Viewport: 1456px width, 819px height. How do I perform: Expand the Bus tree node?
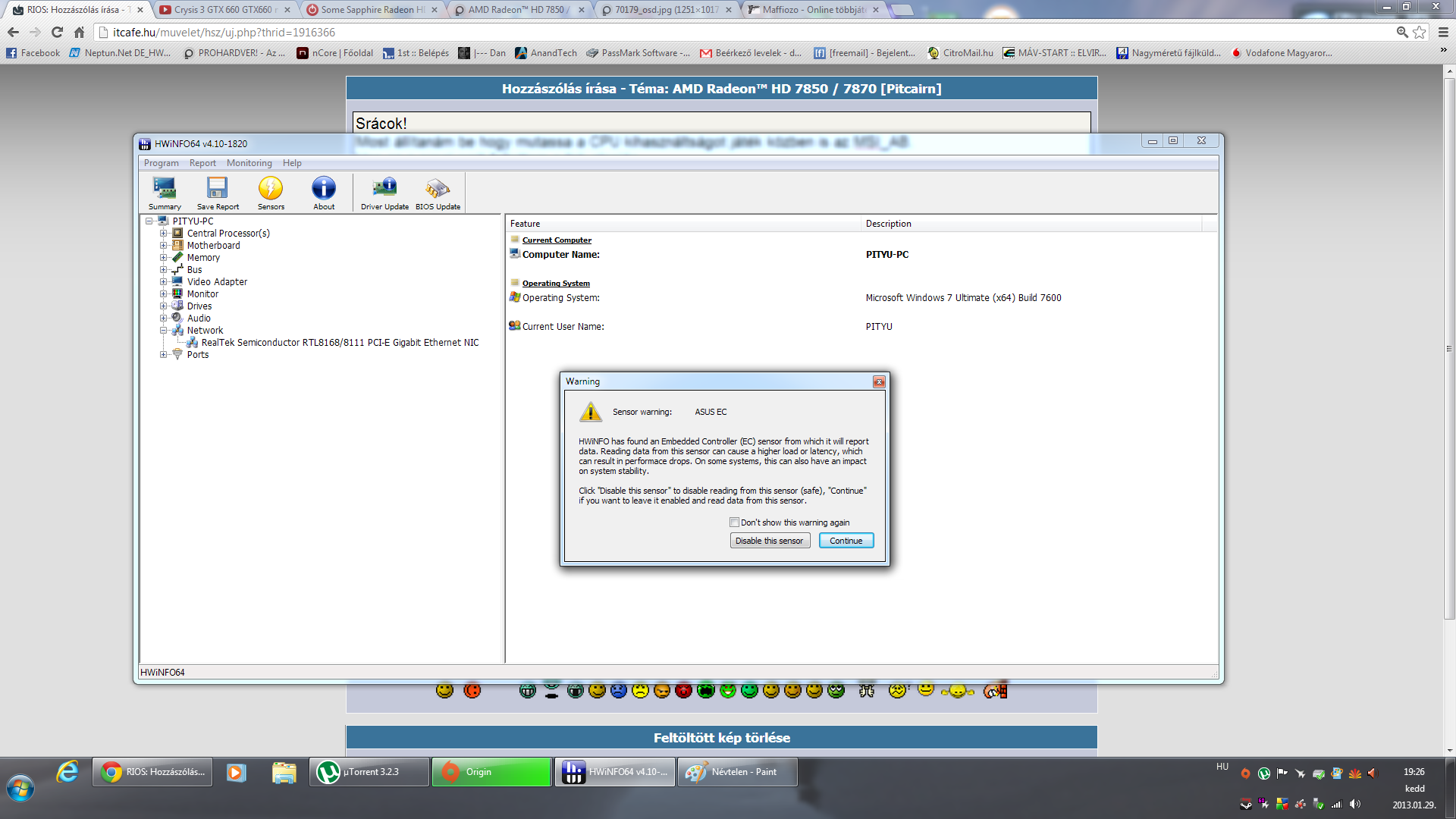[163, 270]
